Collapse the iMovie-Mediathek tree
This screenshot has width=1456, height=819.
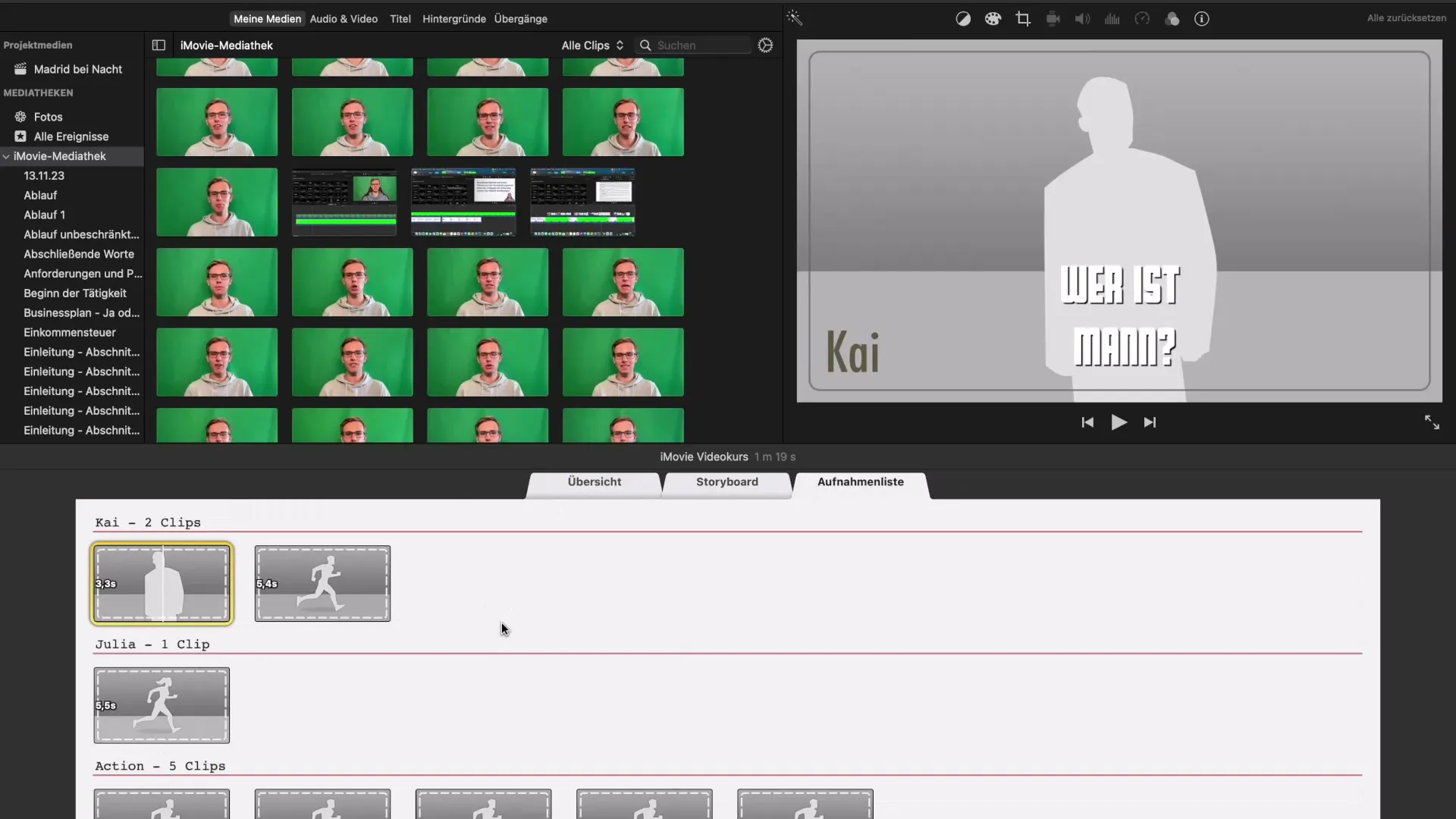[6, 156]
